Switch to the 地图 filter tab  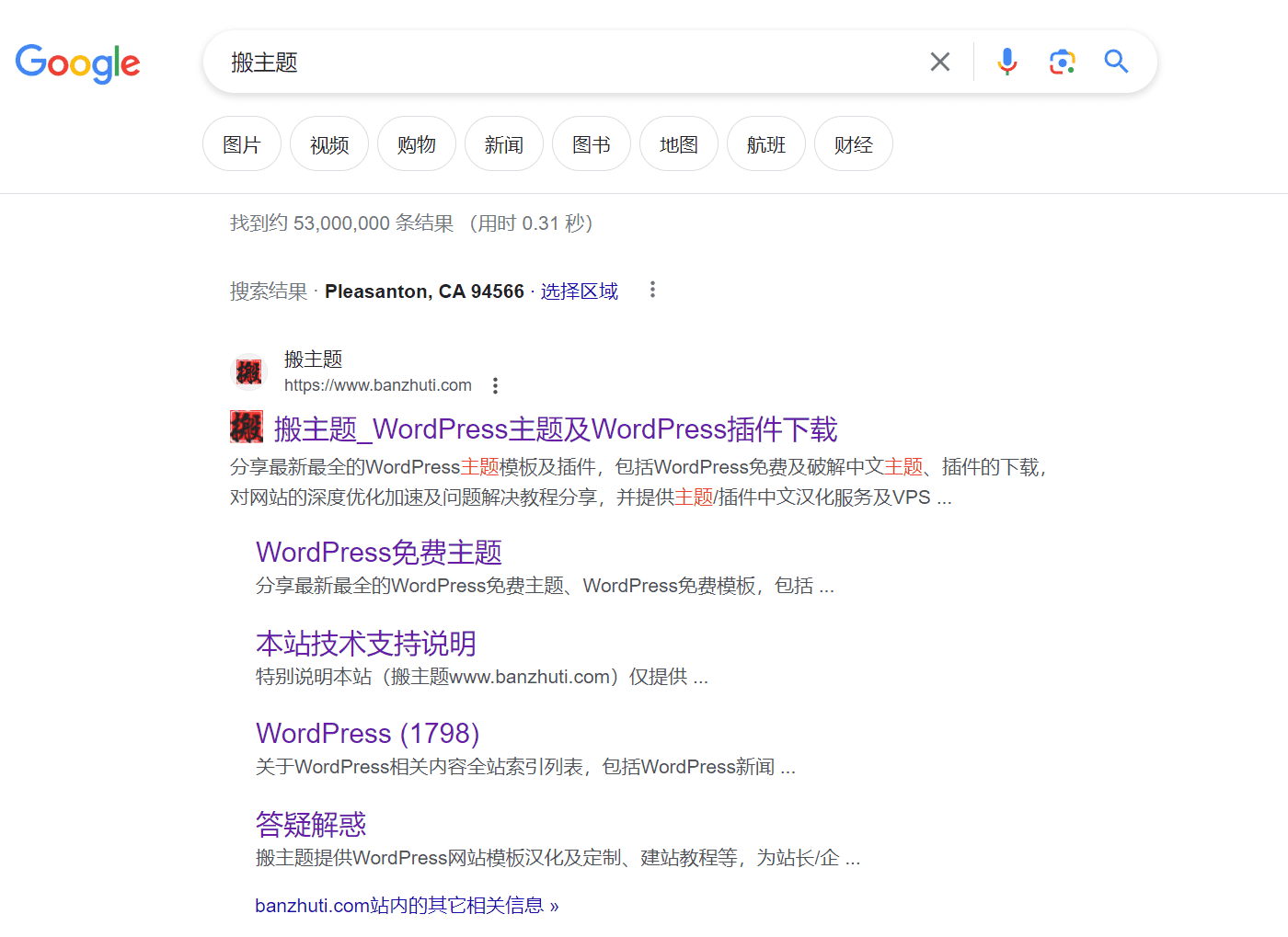pyautogui.click(x=679, y=143)
